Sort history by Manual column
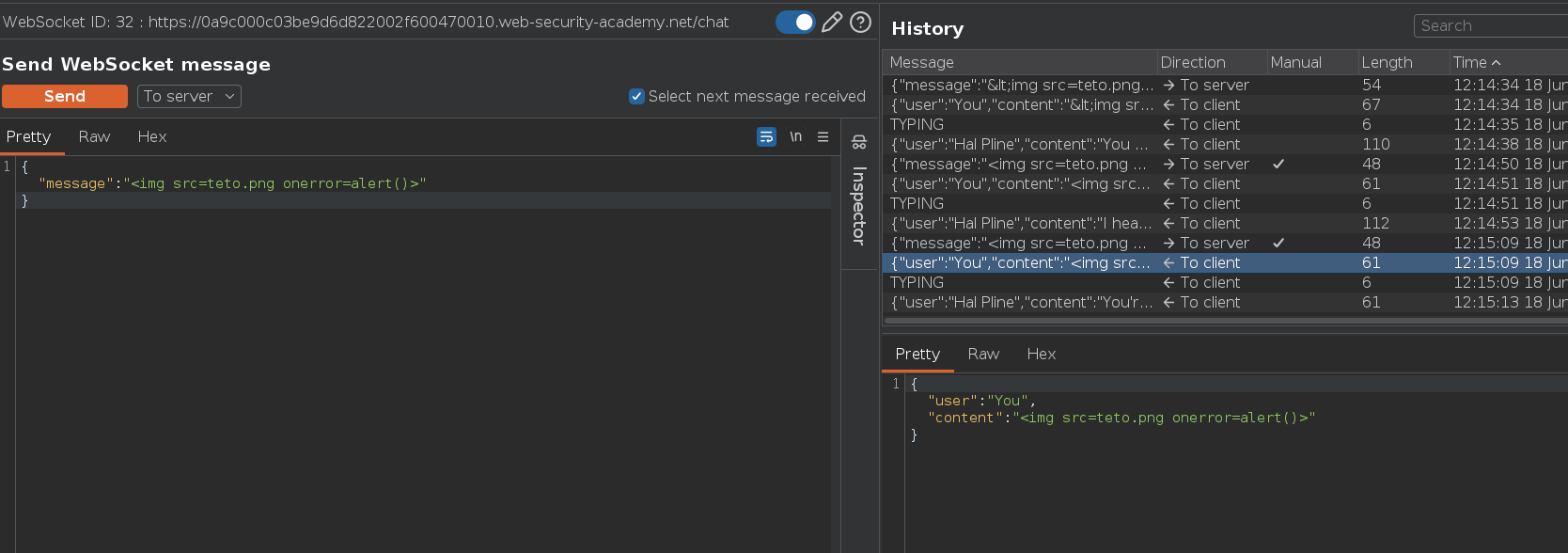Screen dimensions: 1568x553 tap(1311, 62)
